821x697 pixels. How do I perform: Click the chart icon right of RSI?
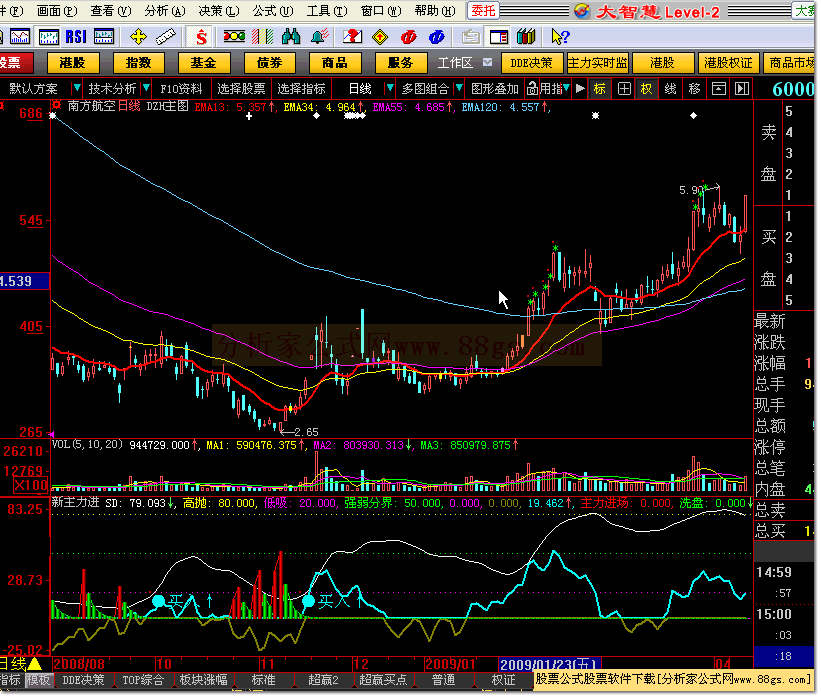point(104,37)
